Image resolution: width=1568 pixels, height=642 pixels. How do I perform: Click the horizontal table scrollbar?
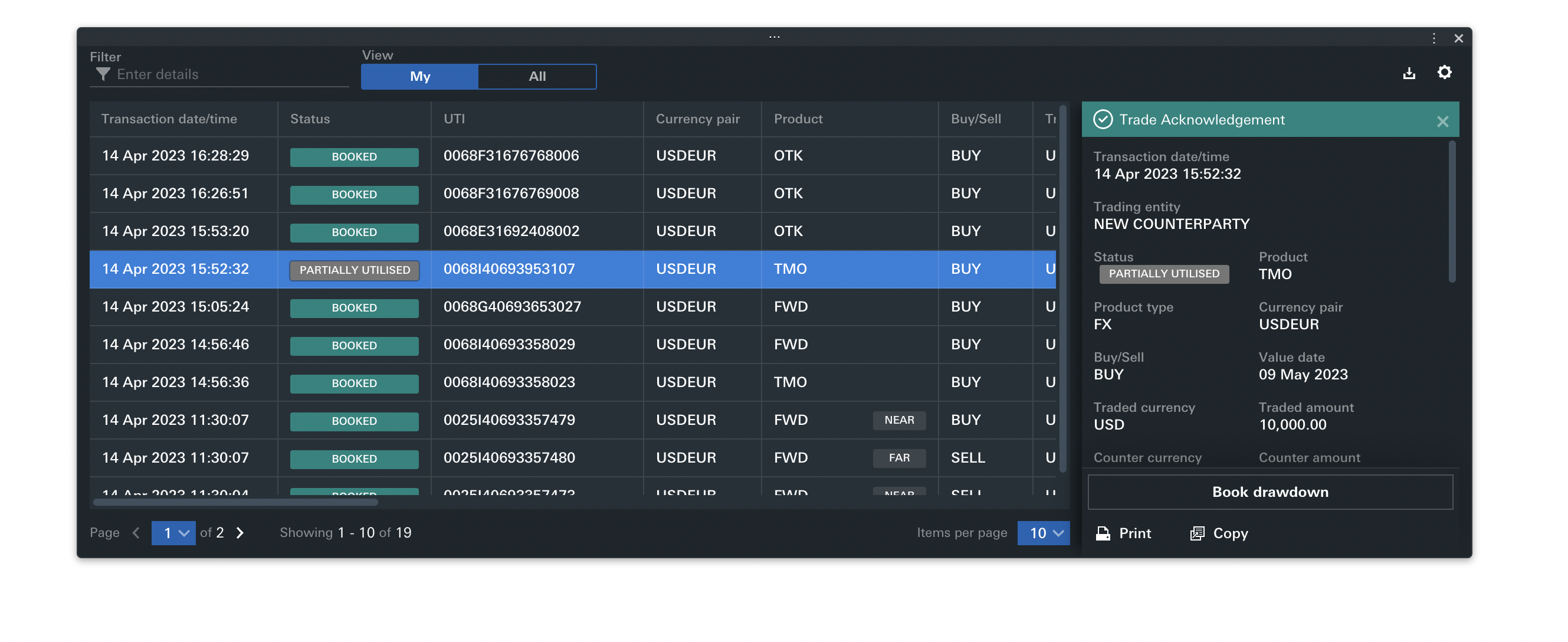click(x=235, y=502)
